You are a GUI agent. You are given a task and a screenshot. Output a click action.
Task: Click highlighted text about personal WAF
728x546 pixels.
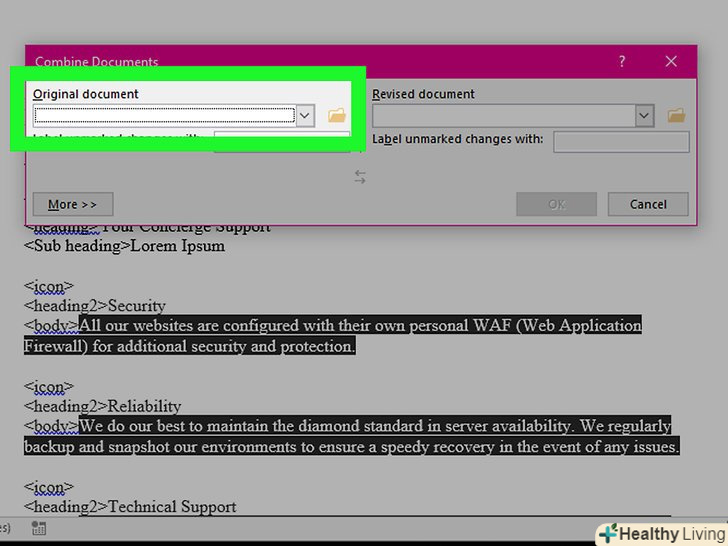[360, 325]
